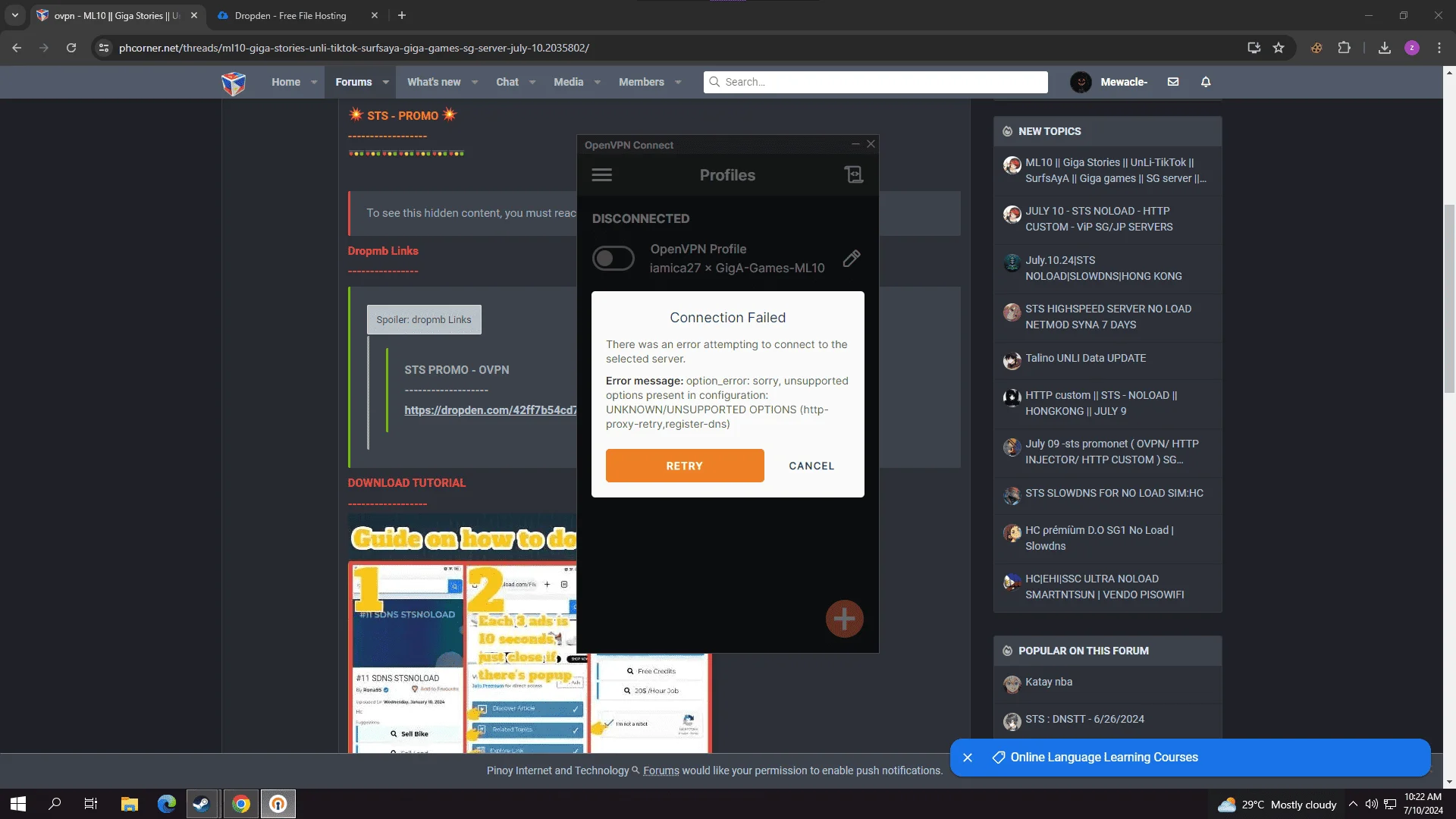Viewport: 1456px width, 819px height.
Task: Open the Extensions puzzle icon
Action: pyautogui.click(x=1344, y=48)
